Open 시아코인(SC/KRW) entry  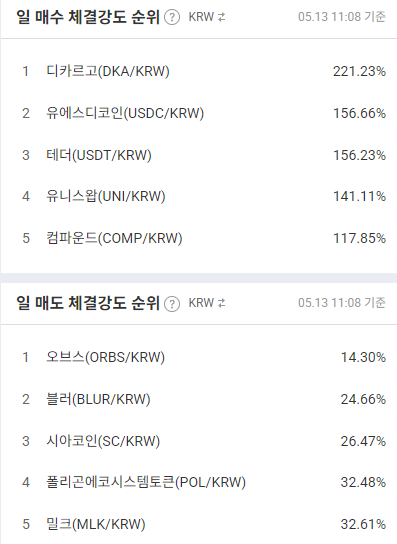(x=103, y=441)
